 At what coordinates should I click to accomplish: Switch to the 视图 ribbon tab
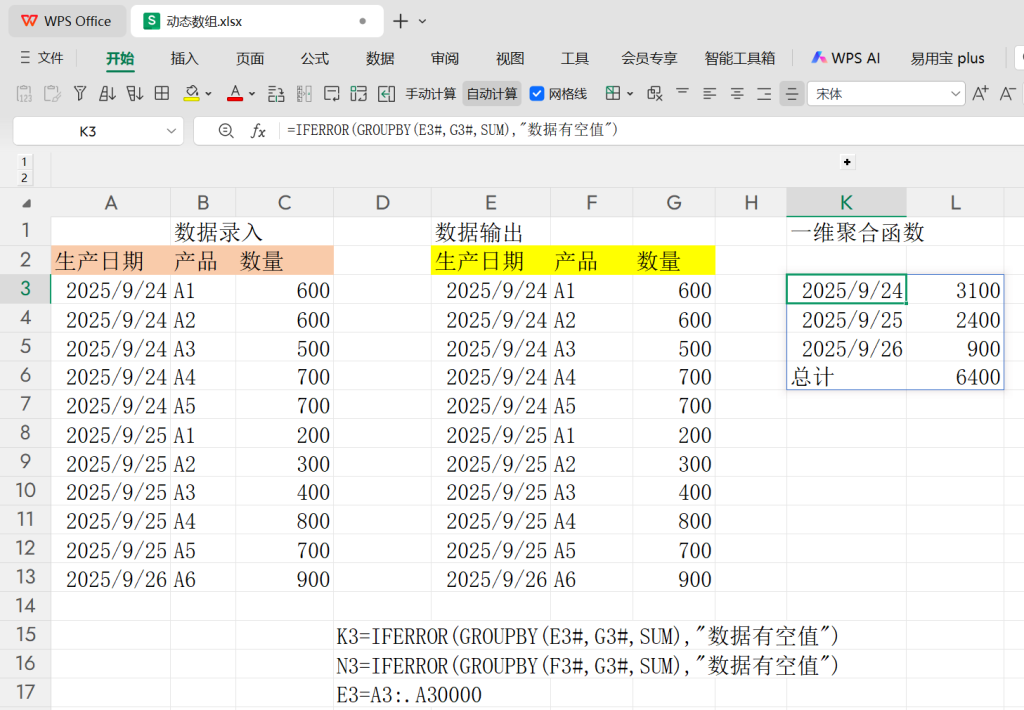tap(510, 58)
